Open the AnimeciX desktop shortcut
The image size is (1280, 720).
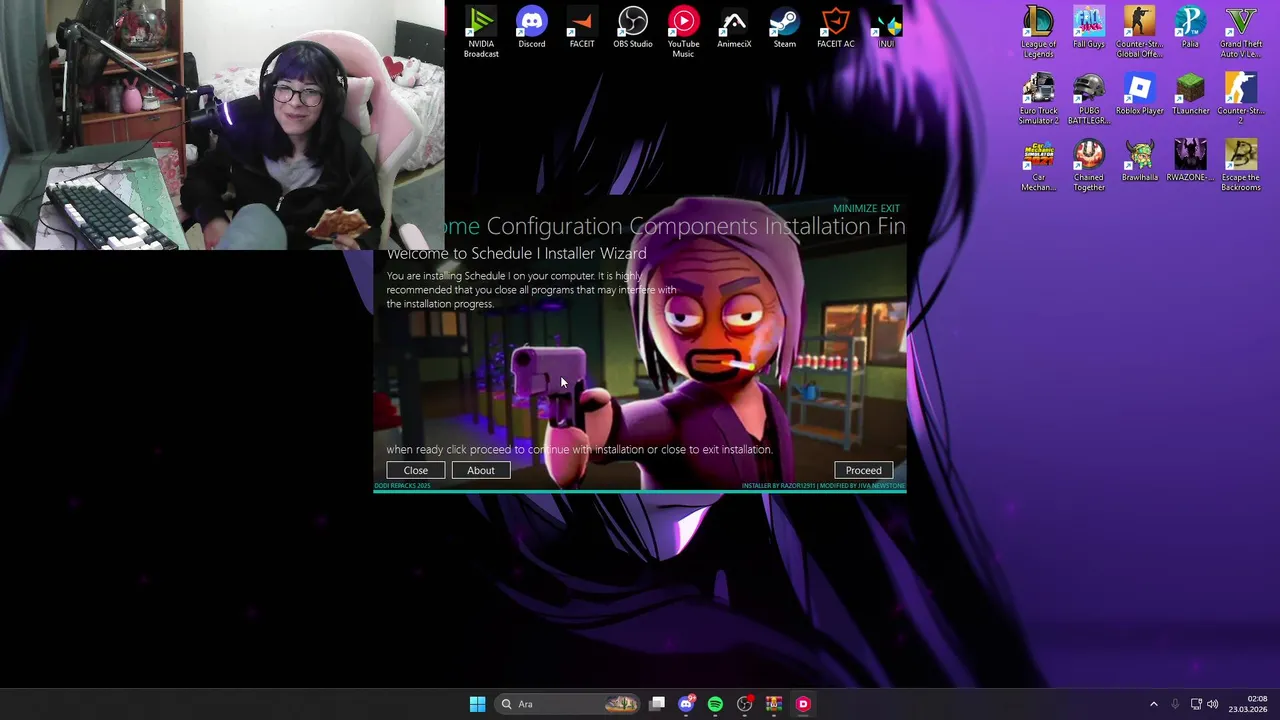point(734,28)
